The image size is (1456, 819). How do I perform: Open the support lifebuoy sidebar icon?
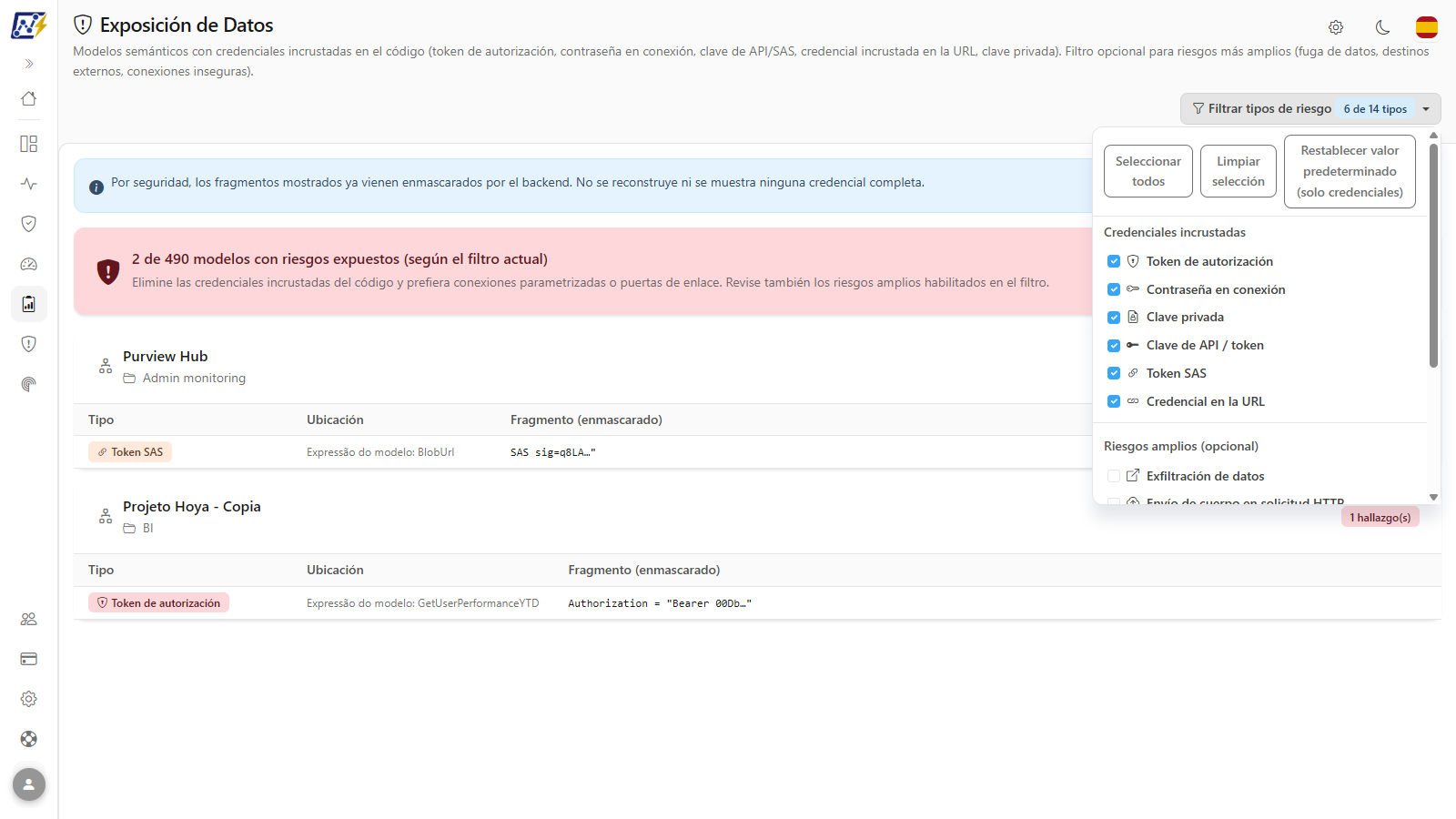tap(29, 739)
